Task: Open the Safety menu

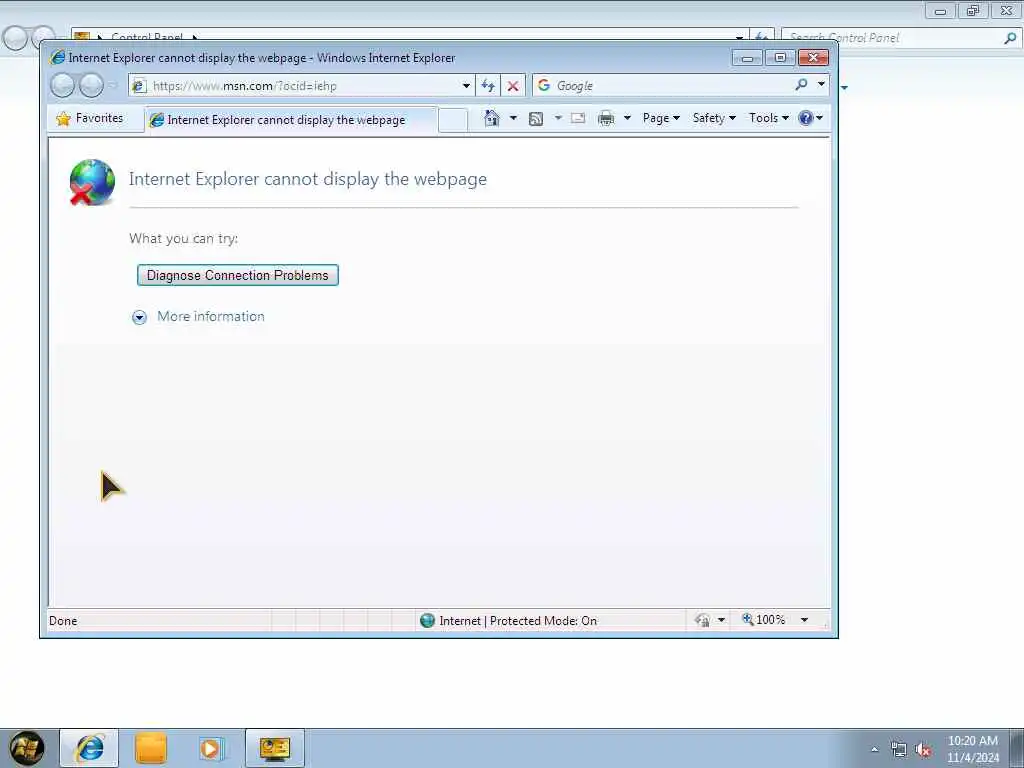Action: tap(714, 118)
